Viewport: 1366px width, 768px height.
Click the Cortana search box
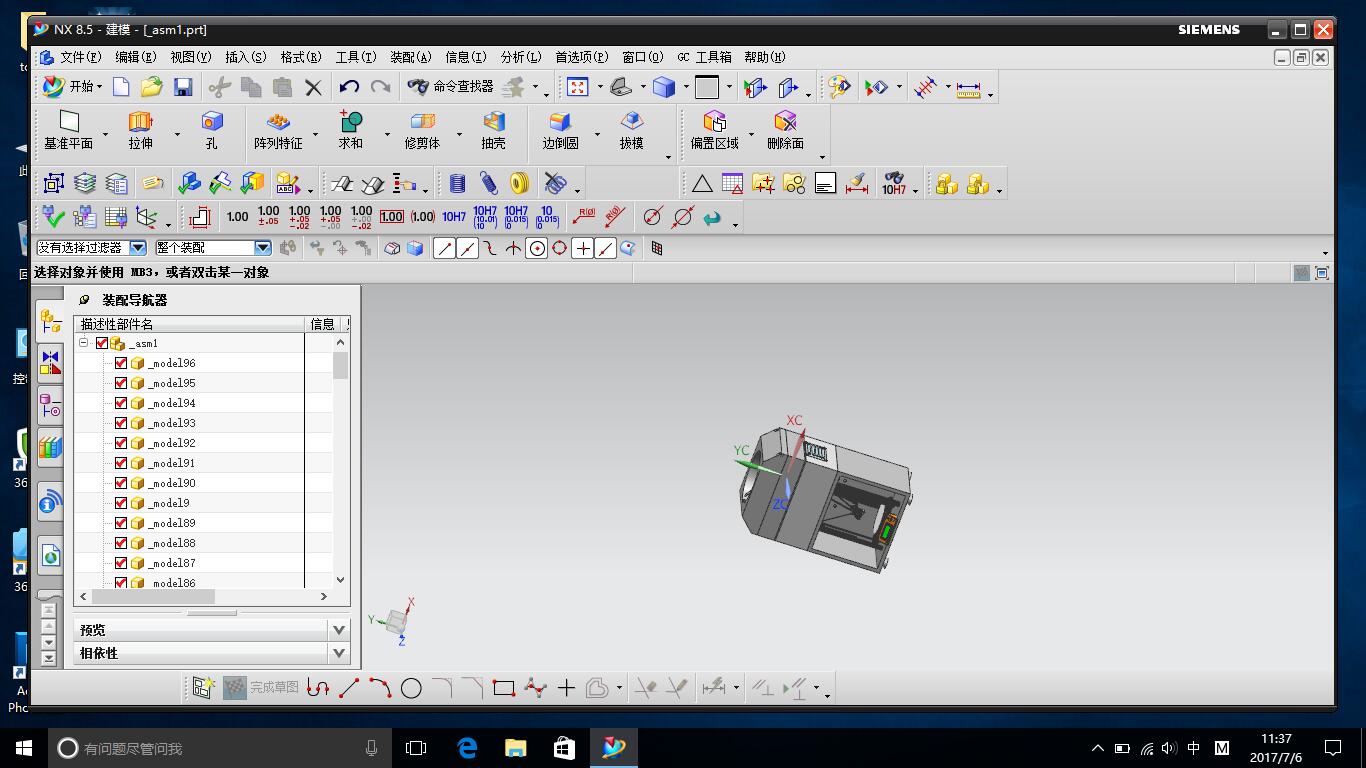(x=222, y=748)
